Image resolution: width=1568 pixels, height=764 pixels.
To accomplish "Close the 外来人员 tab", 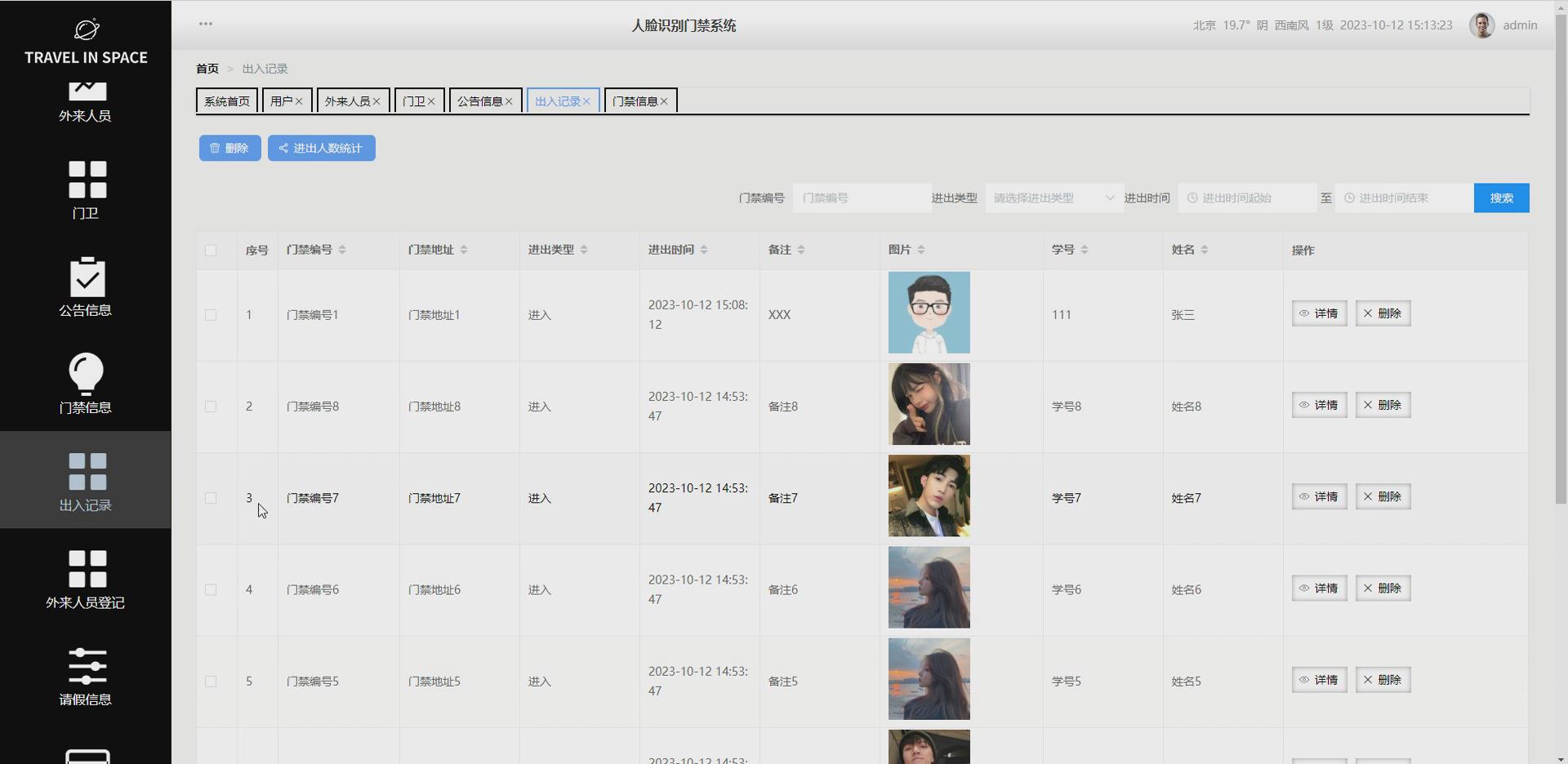I will pos(376,101).
